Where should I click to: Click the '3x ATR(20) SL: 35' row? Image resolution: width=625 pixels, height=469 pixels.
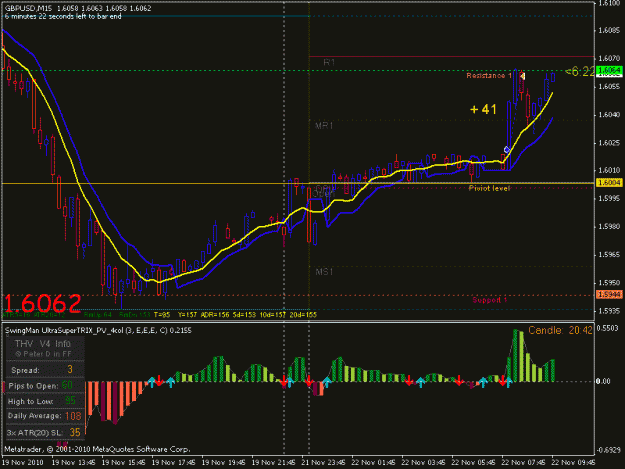[45, 432]
